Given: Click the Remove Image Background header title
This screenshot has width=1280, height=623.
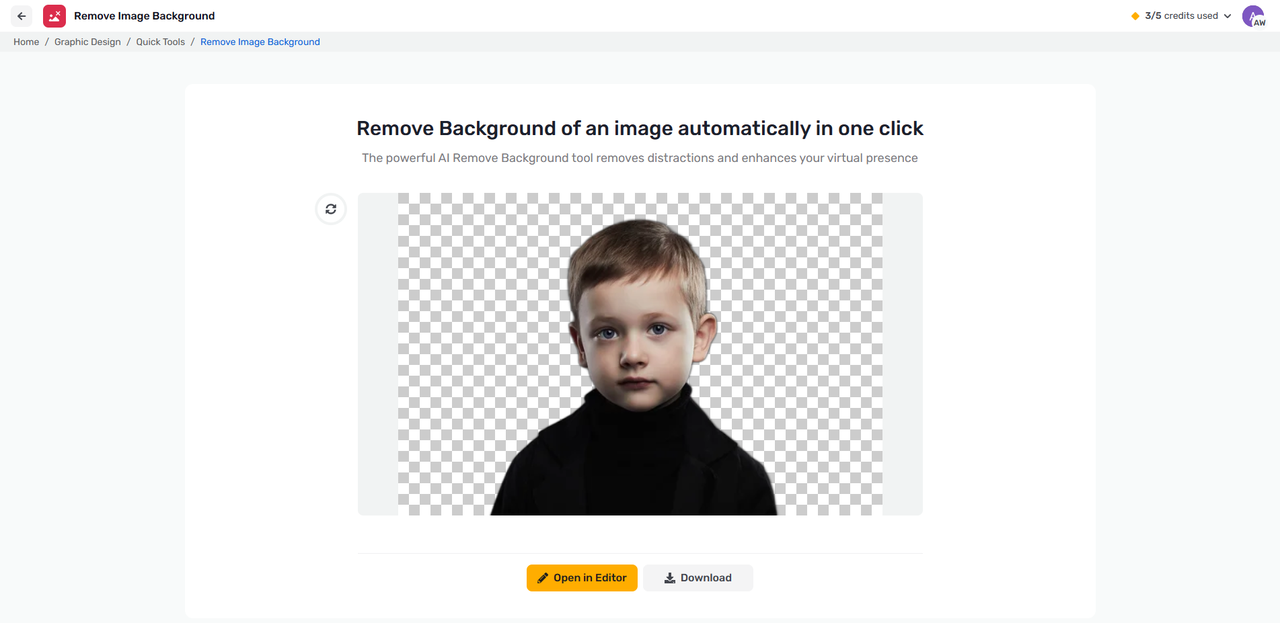Looking at the screenshot, I should tap(144, 16).
